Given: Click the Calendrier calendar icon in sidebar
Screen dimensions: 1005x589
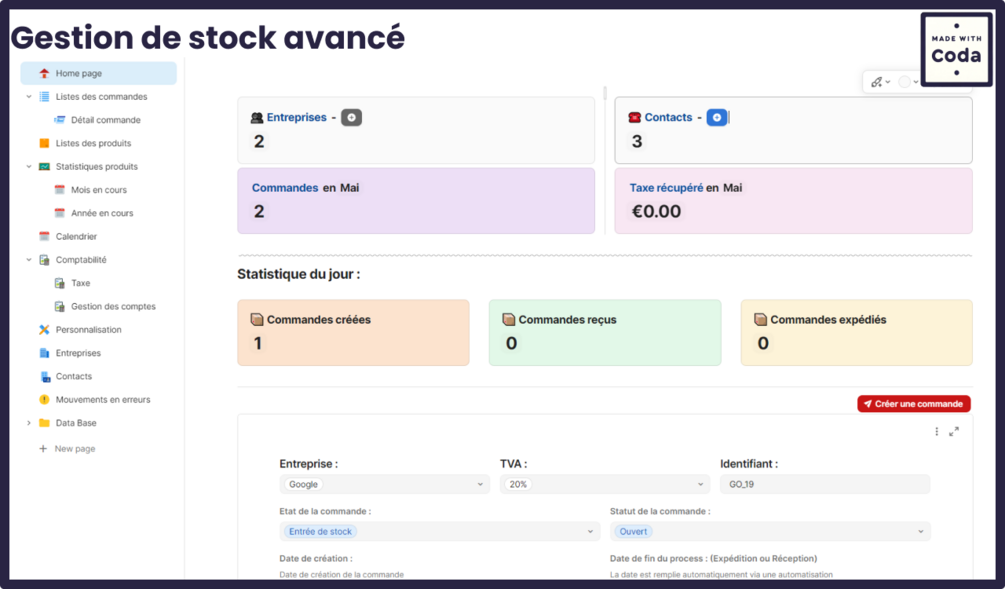Looking at the screenshot, I should point(44,237).
